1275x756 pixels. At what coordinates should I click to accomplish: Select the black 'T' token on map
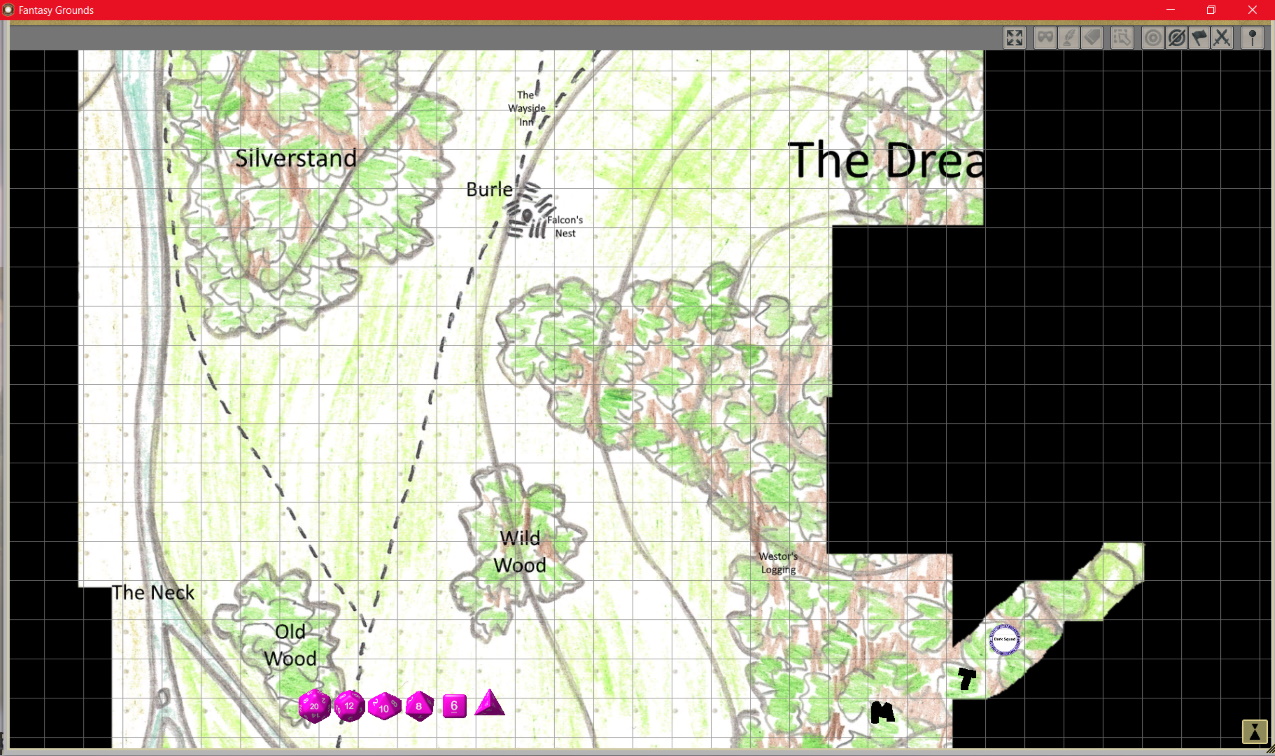[x=966, y=679]
